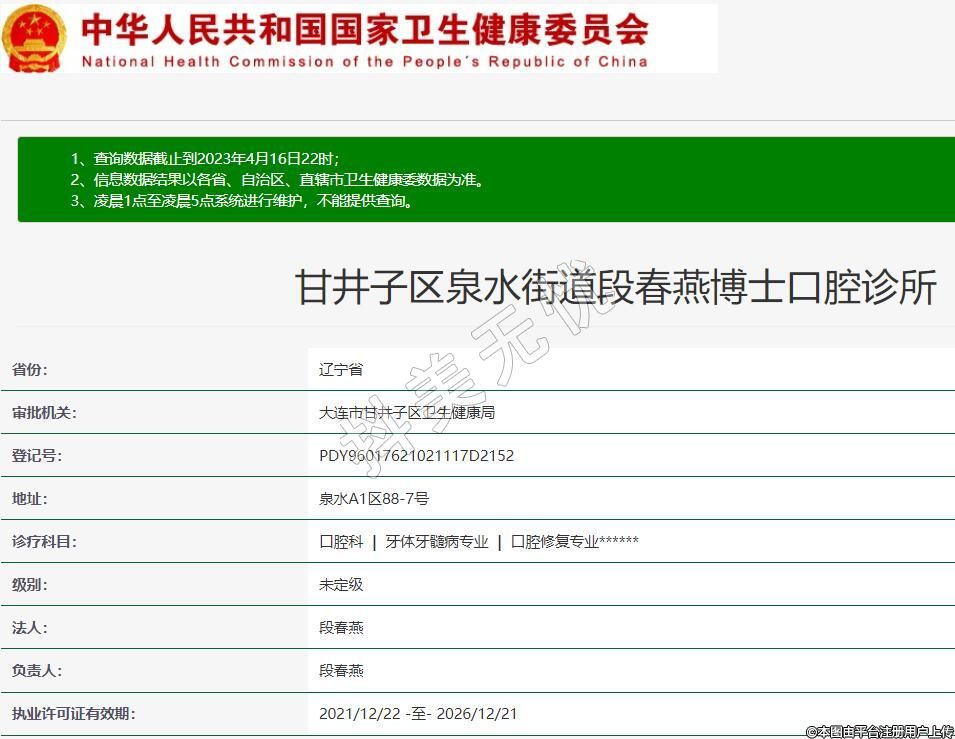
Task: Click the 法人 name value
Action: click(341, 628)
